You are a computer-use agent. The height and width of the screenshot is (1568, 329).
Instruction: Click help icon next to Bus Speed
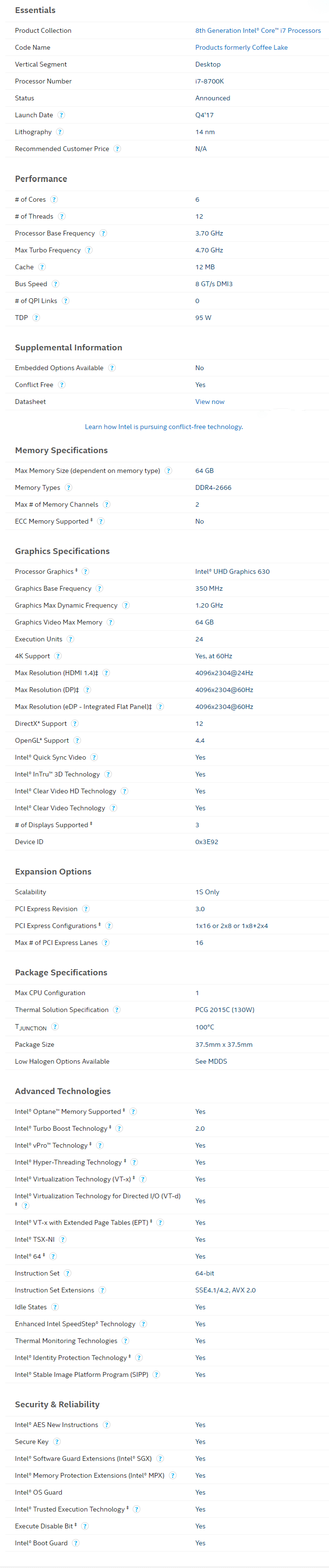click(55, 284)
